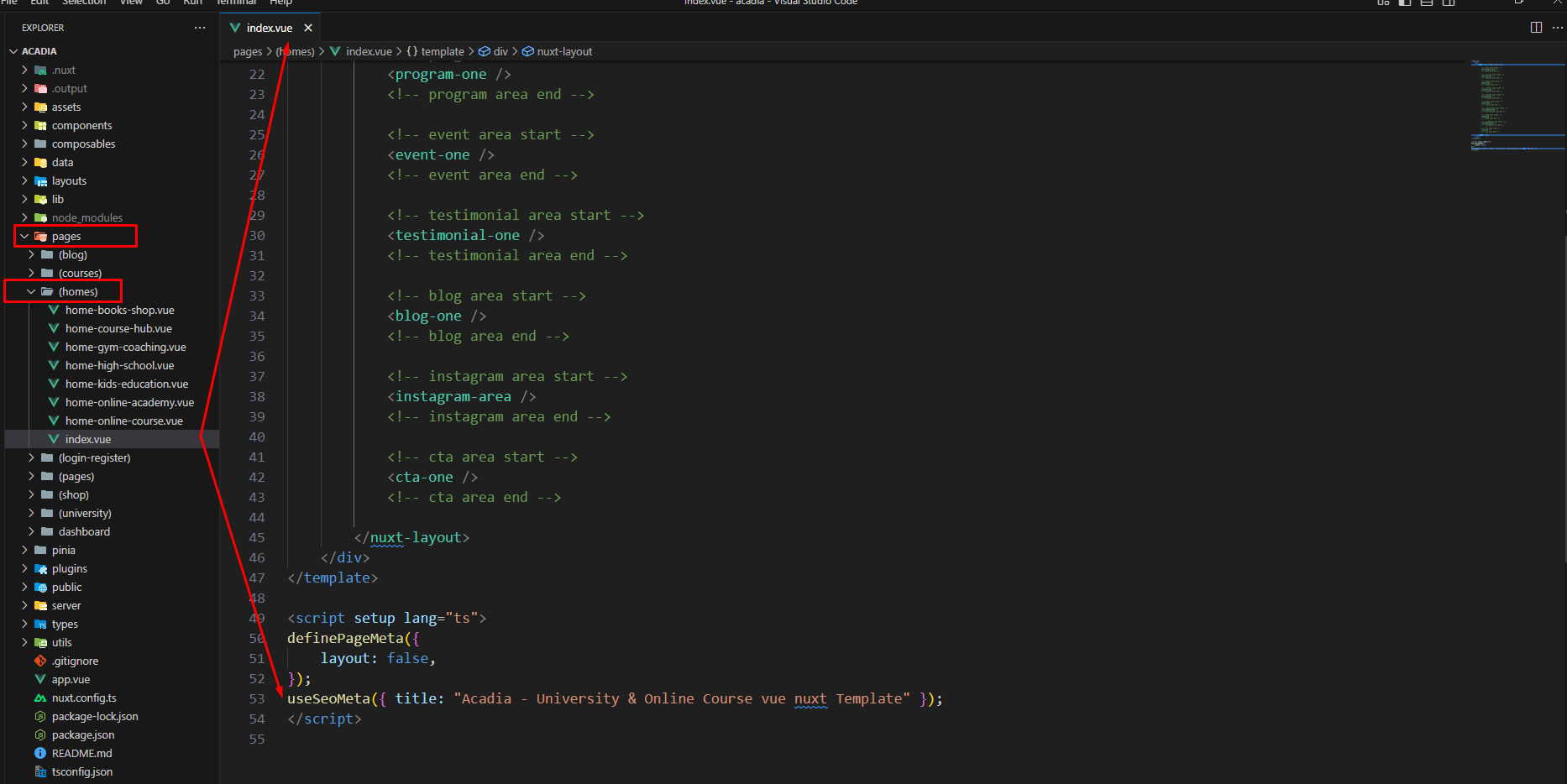Click the Split Editor Right icon
The image size is (1567, 784).
point(1536,28)
